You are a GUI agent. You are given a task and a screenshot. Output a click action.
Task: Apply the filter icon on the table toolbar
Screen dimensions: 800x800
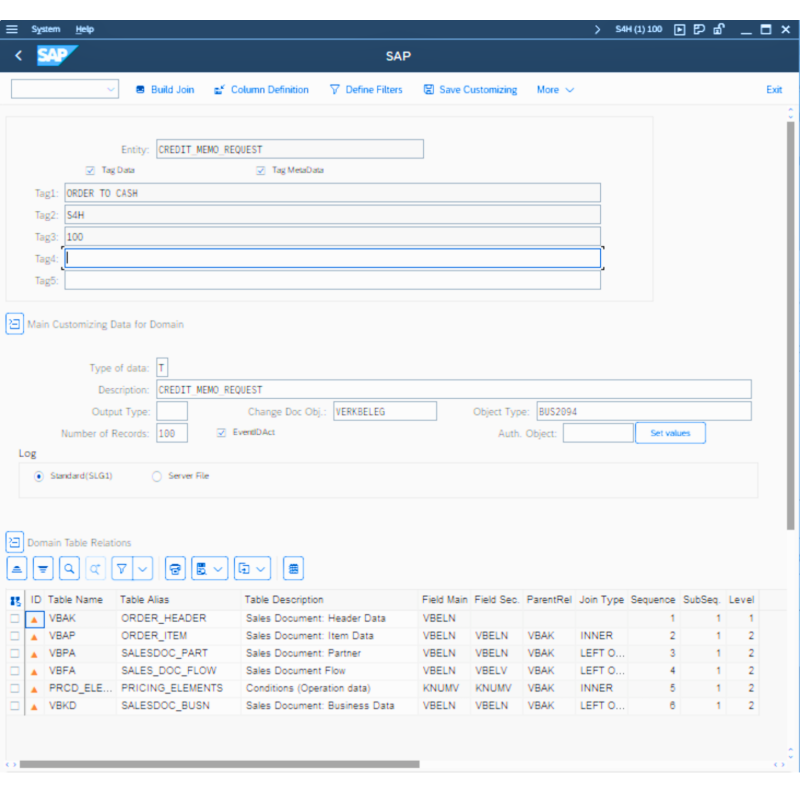(x=122, y=567)
